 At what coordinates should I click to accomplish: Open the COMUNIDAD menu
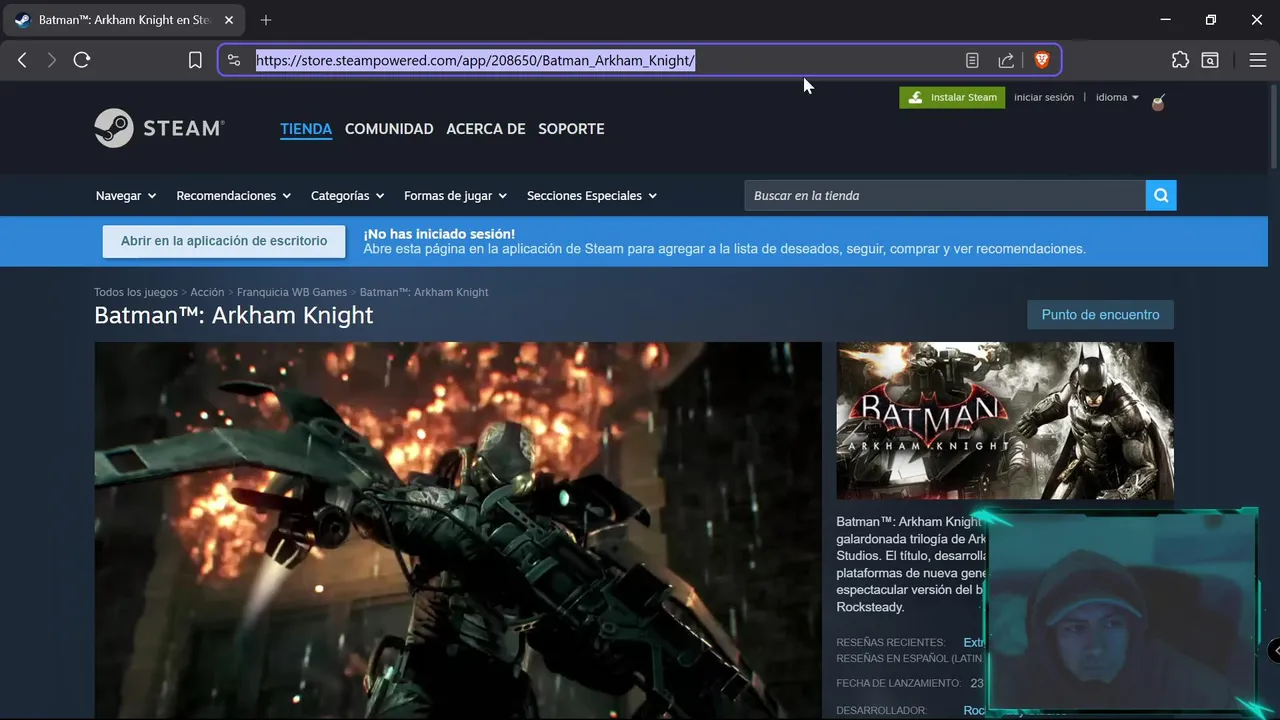click(x=389, y=129)
